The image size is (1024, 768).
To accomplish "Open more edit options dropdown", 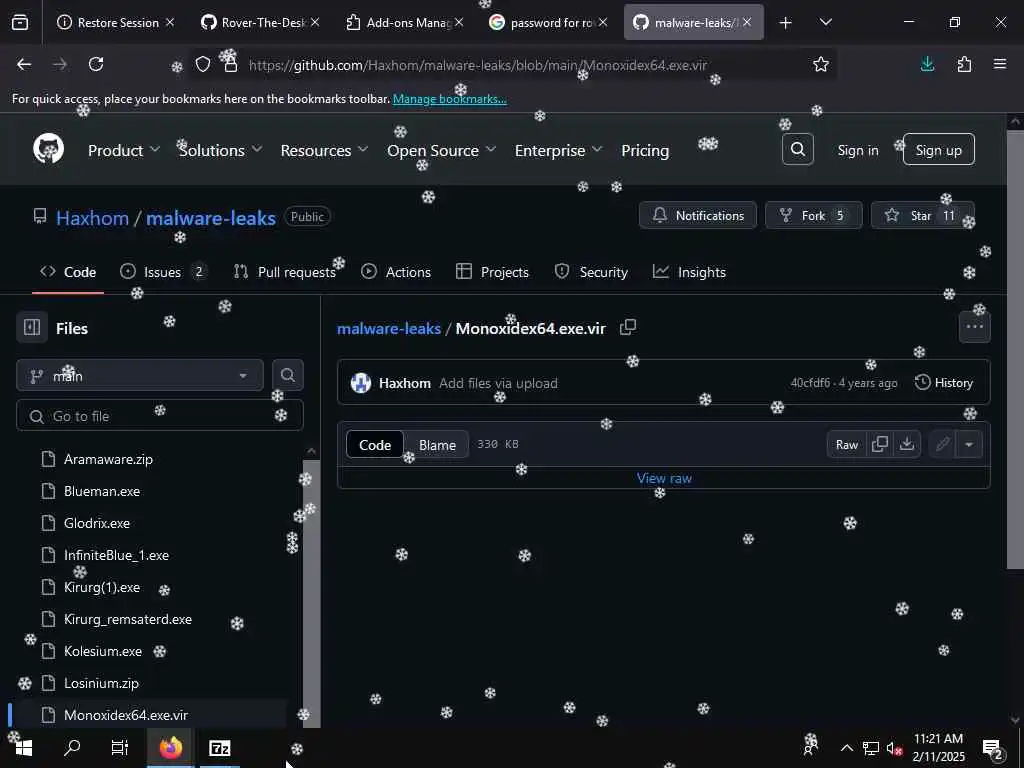I will click(x=969, y=444).
